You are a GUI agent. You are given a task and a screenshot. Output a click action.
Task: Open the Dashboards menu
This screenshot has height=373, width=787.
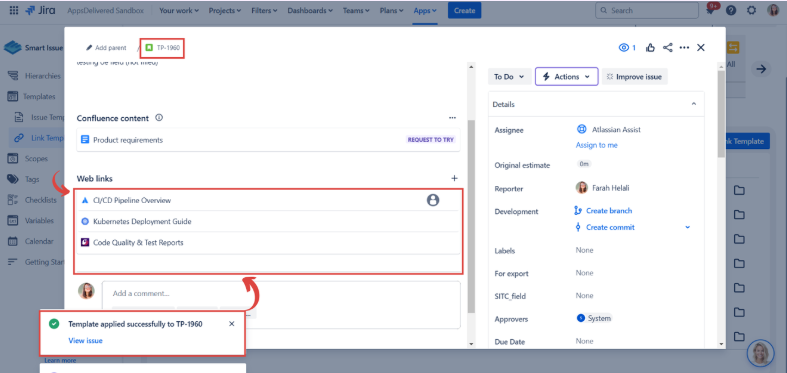point(310,10)
